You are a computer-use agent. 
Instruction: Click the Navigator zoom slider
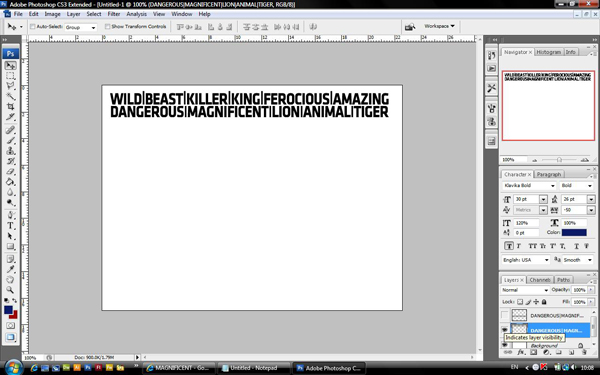point(559,160)
